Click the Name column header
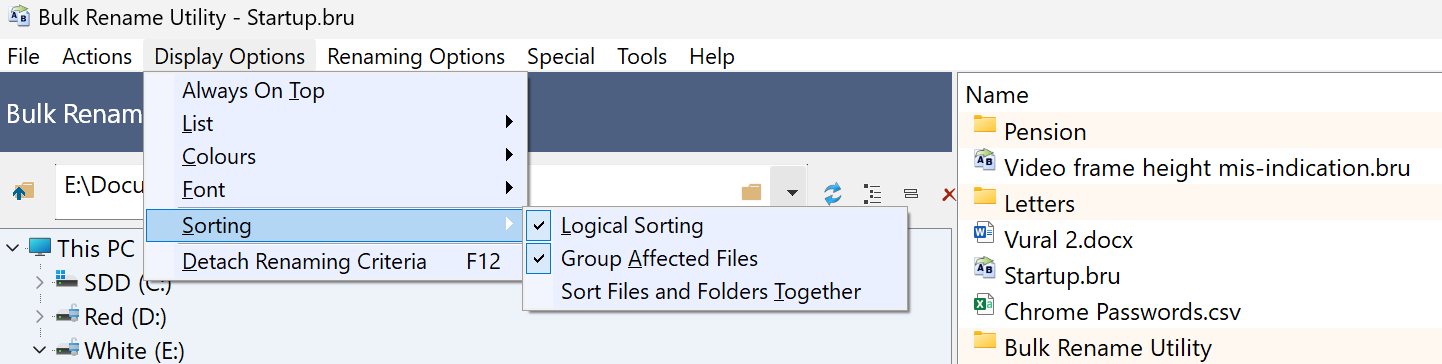Viewport: 1442px width, 364px height. [x=997, y=95]
